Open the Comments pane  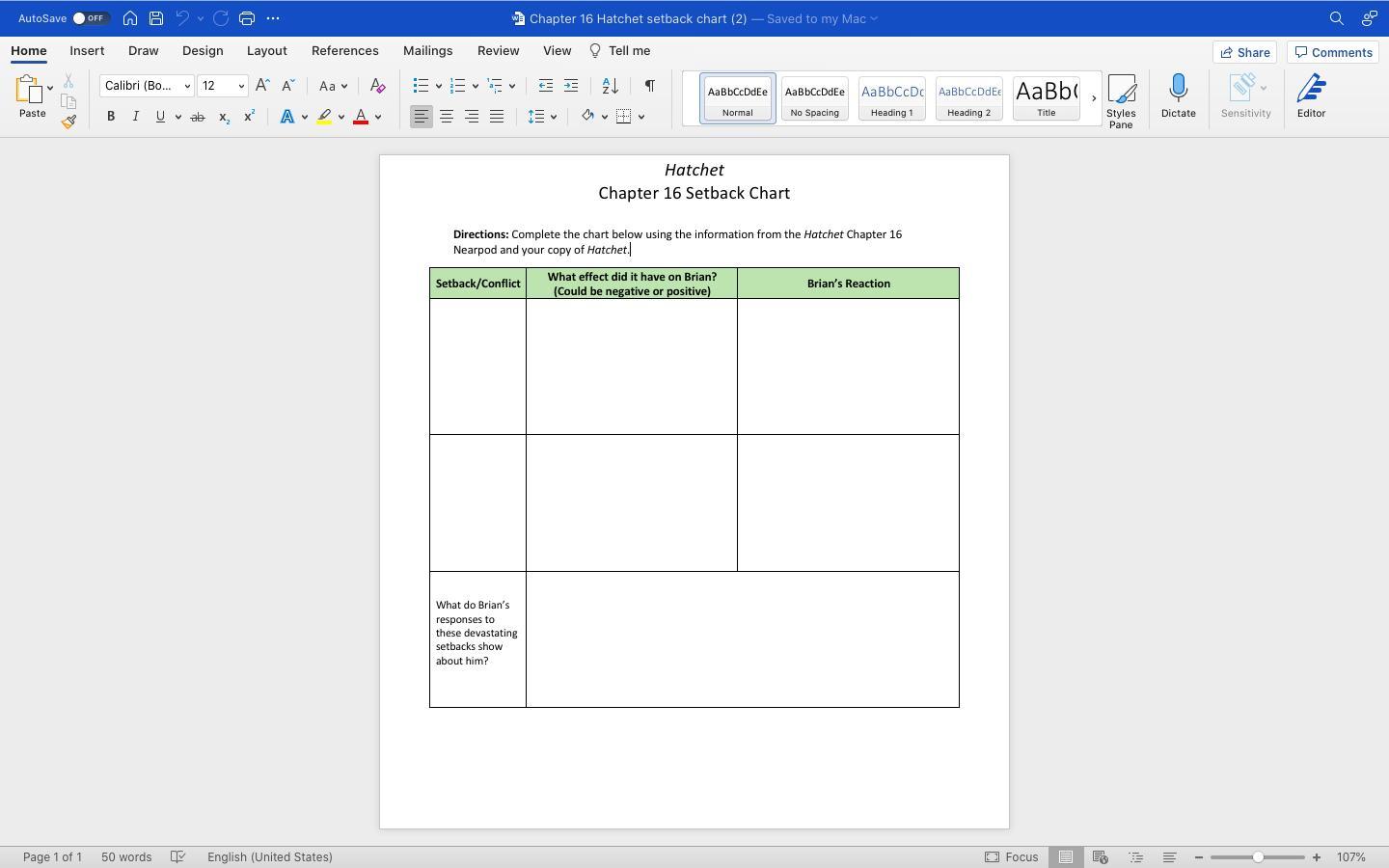tap(1333, 52)
